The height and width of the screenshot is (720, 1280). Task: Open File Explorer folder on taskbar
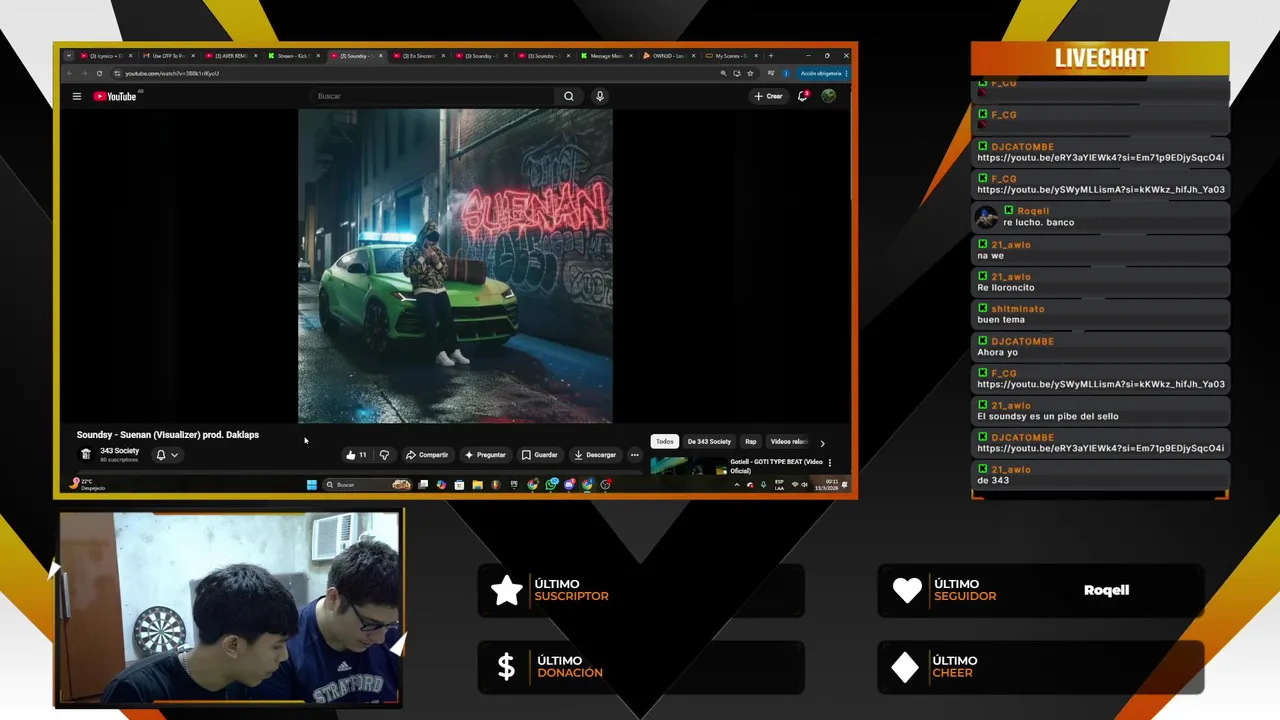pyautogui.click(x=477, y=485)
